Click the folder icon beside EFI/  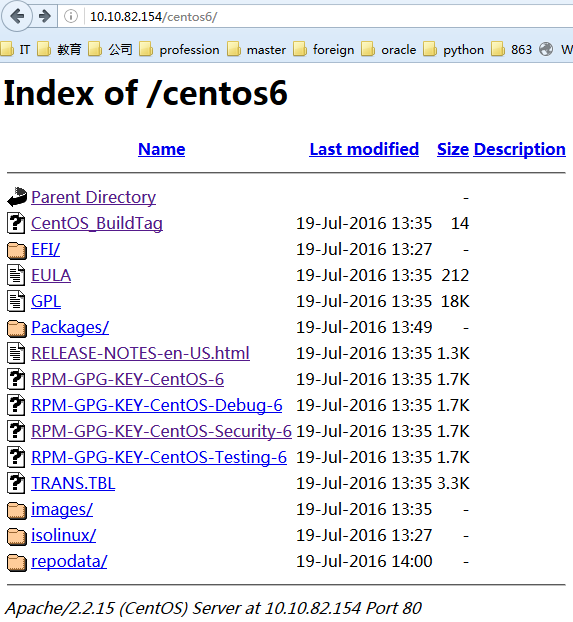point(17,250)
